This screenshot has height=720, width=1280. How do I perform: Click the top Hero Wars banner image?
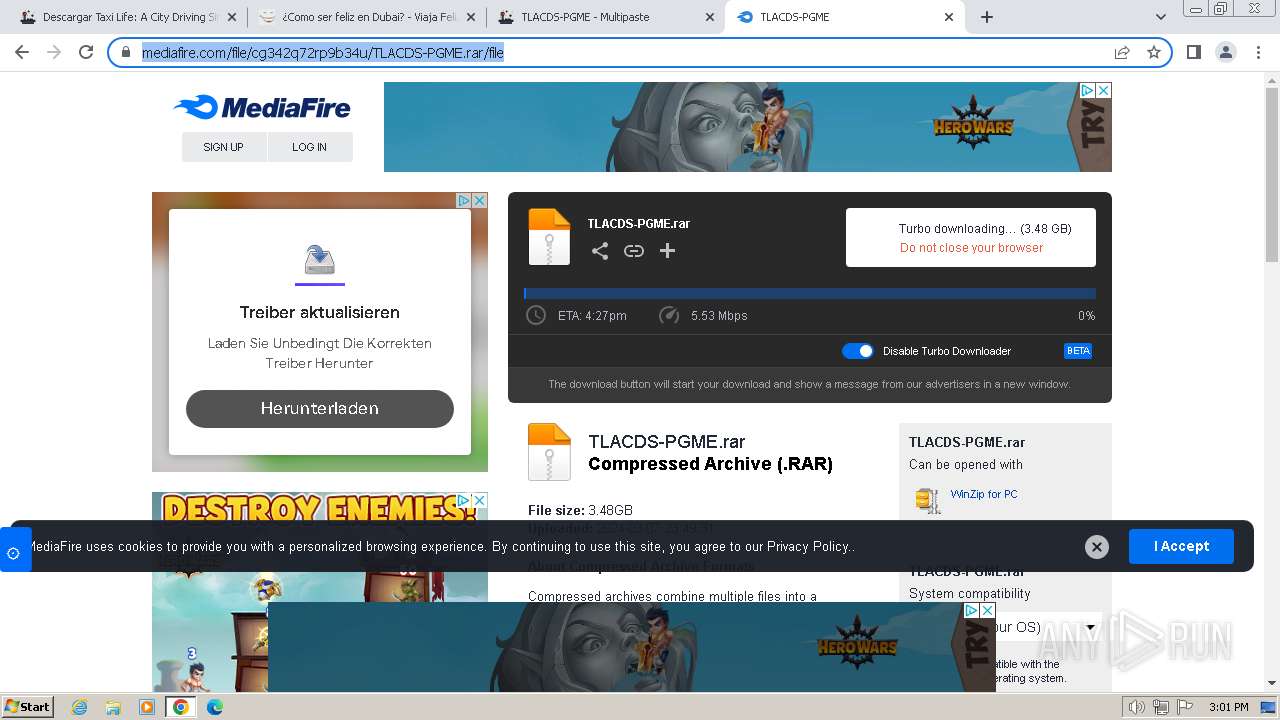tap(748, 127)
